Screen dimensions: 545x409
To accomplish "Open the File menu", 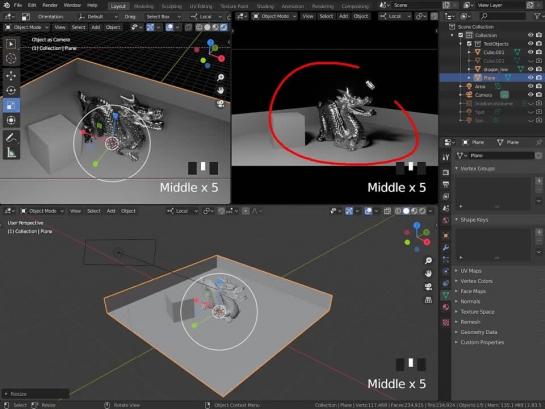I will click(x=18, y=5).
